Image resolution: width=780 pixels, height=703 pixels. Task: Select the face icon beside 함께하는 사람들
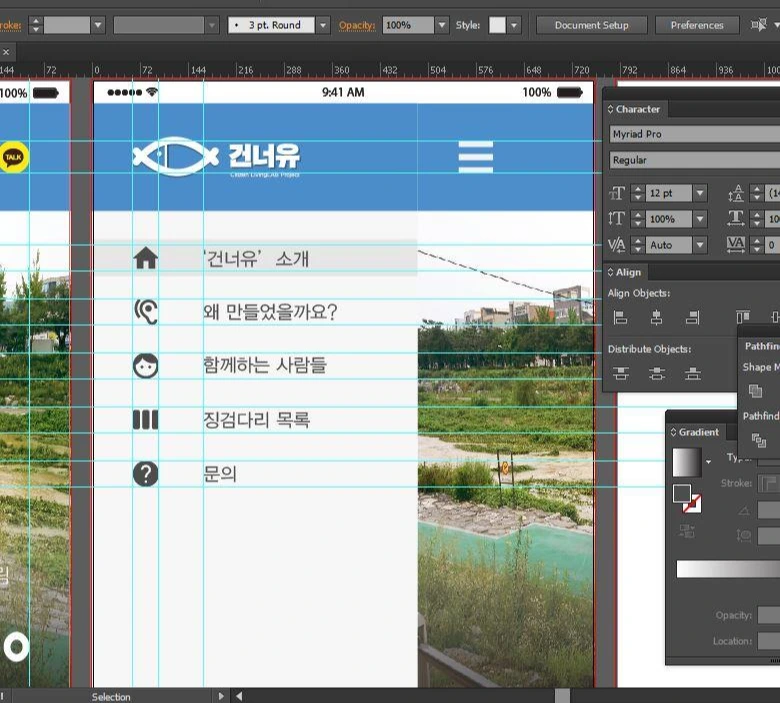146,366
